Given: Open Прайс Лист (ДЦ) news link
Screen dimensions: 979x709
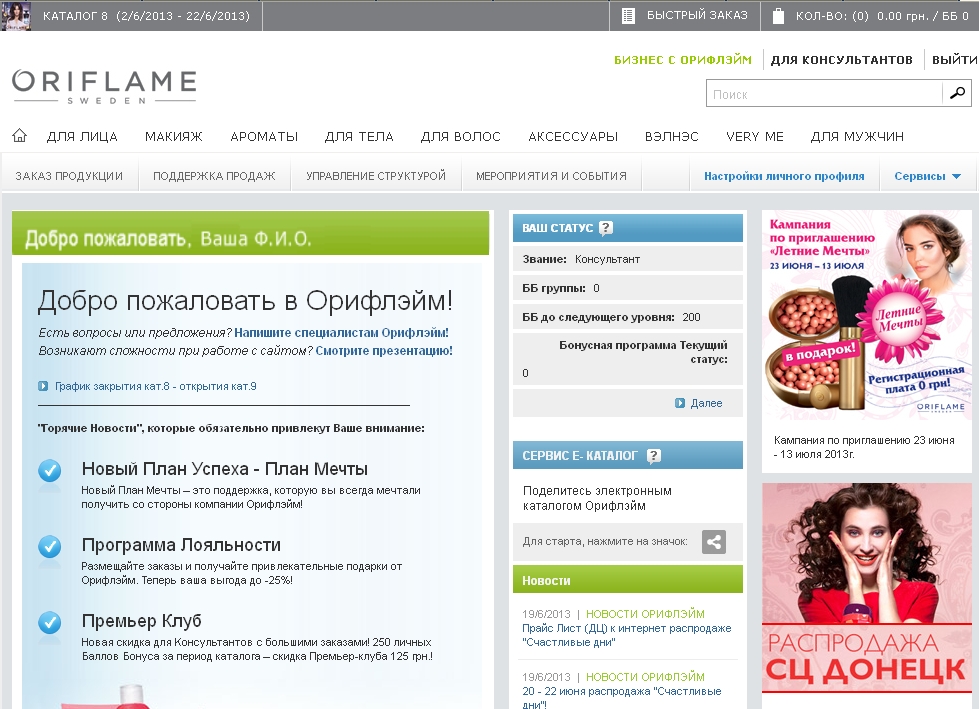Looking at the screenshot, I should click(x=626, y=635).
